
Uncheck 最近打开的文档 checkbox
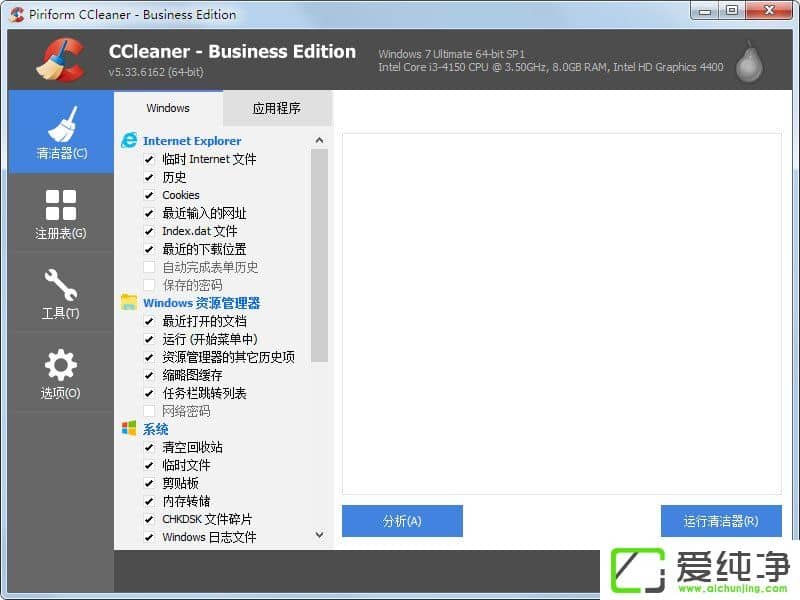point(149,321)
